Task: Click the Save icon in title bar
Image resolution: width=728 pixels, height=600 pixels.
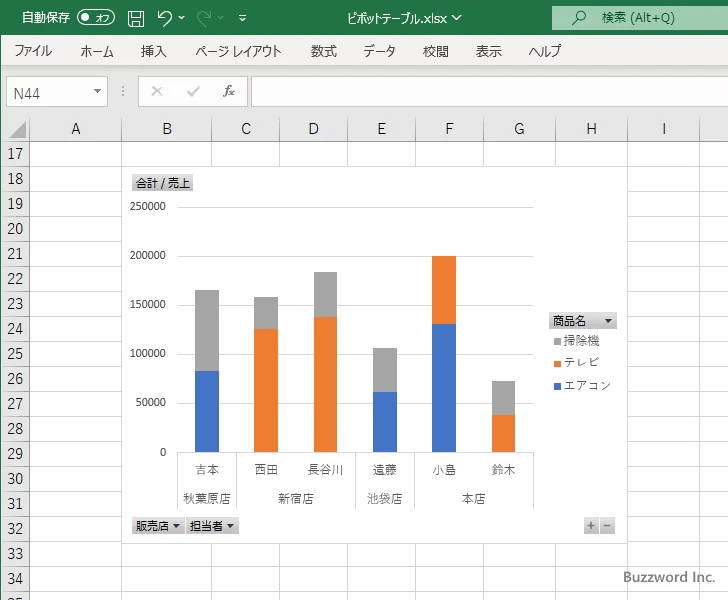Action: coord(136,18)
